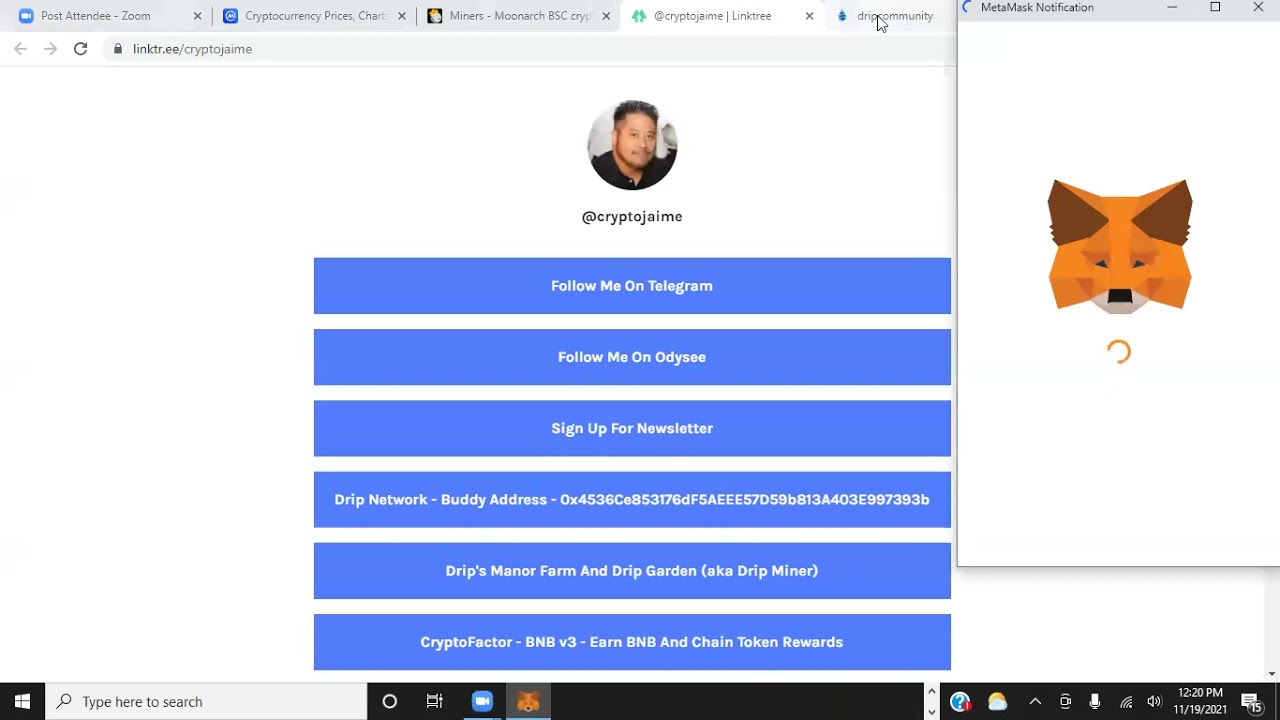
Task: Open Zoom from the taskbar
Action: click(x=482, y=702)
